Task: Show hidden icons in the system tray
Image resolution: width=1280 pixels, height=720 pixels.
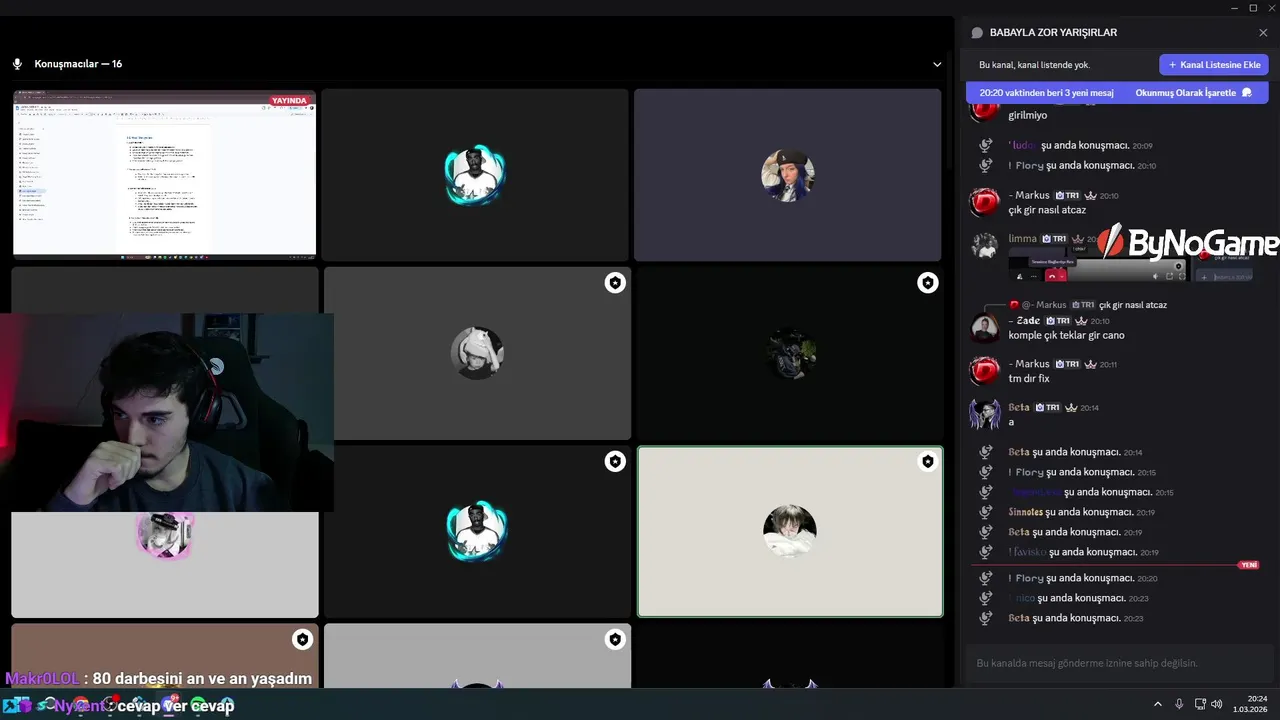Action: click(x=1158, y=704)
